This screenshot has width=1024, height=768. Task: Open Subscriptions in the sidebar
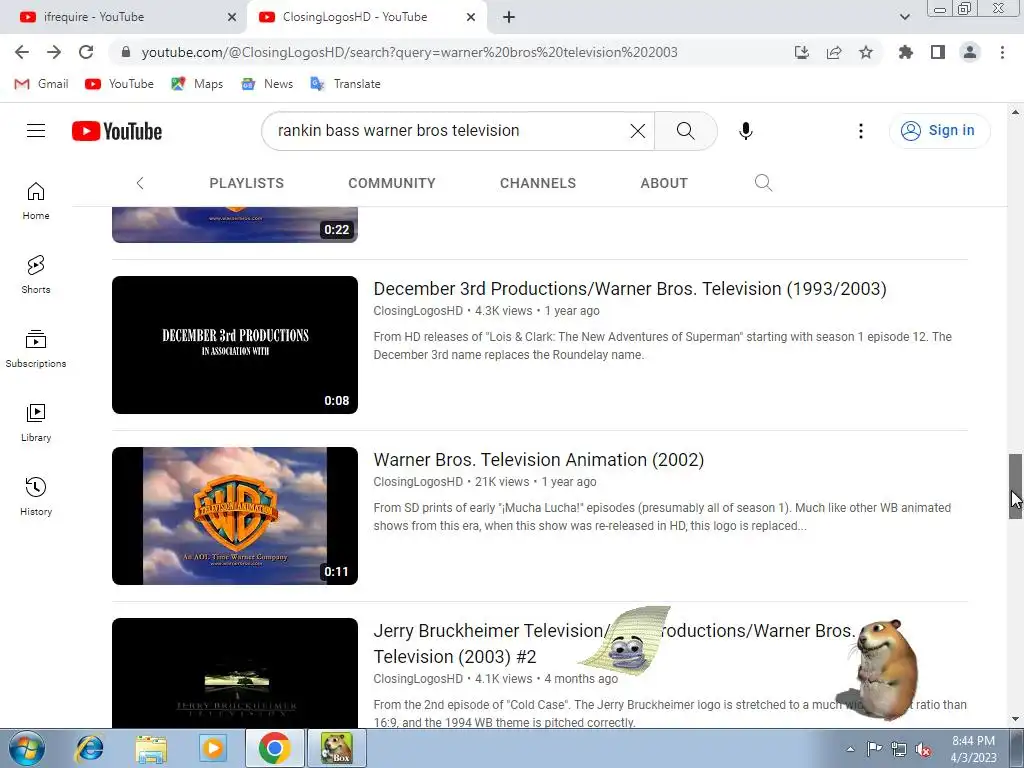pos(36,349)
